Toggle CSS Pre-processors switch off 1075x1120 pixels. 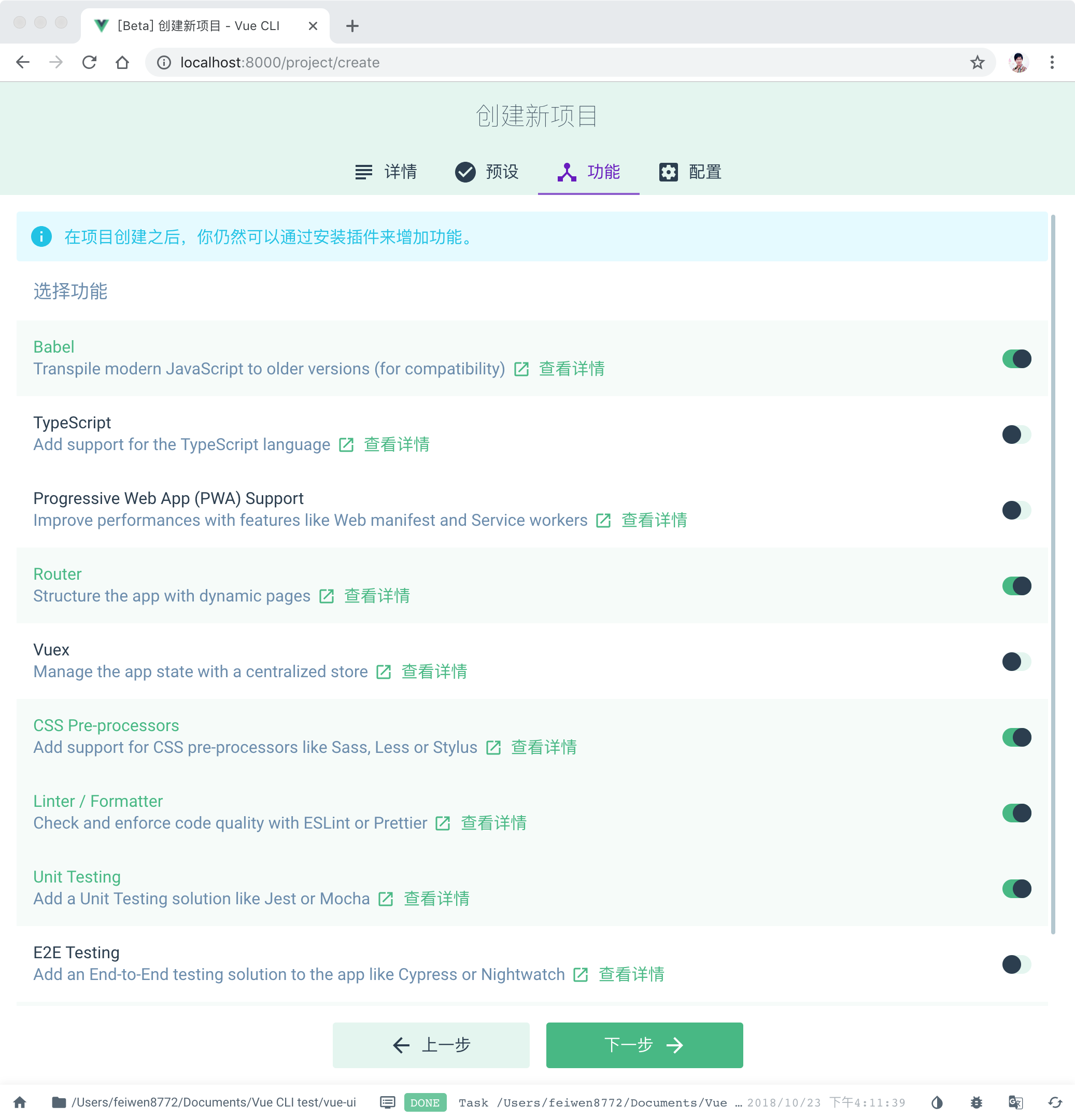point(1016,737)
